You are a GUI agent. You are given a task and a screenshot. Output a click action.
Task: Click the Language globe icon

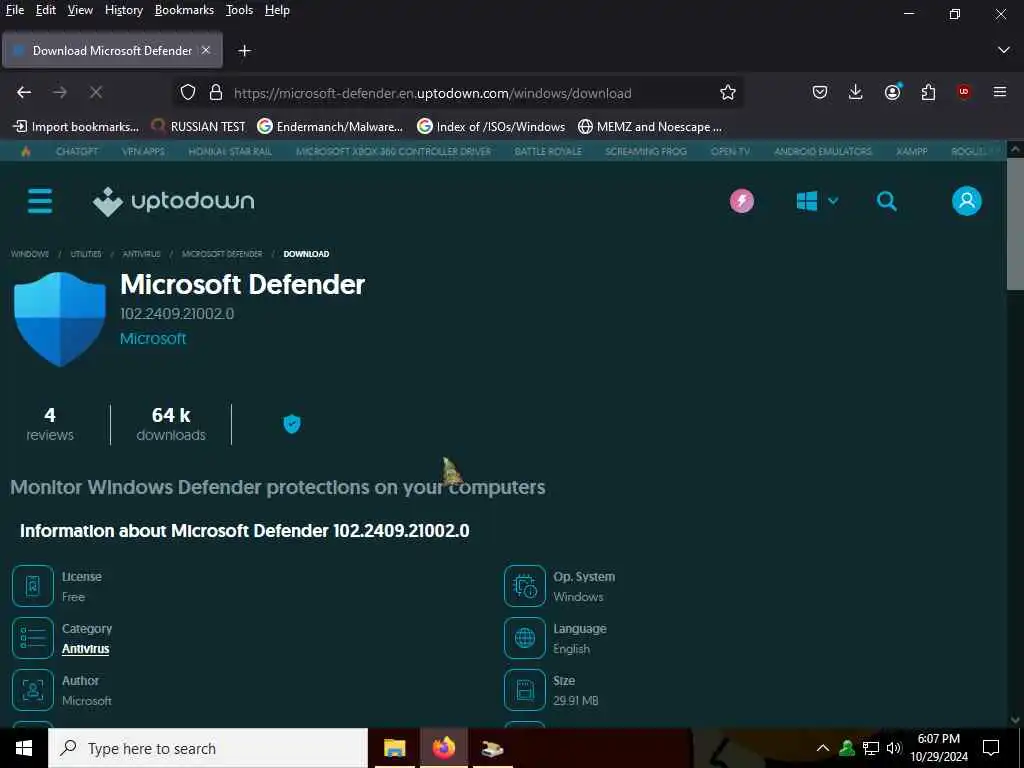coord(524,638)
